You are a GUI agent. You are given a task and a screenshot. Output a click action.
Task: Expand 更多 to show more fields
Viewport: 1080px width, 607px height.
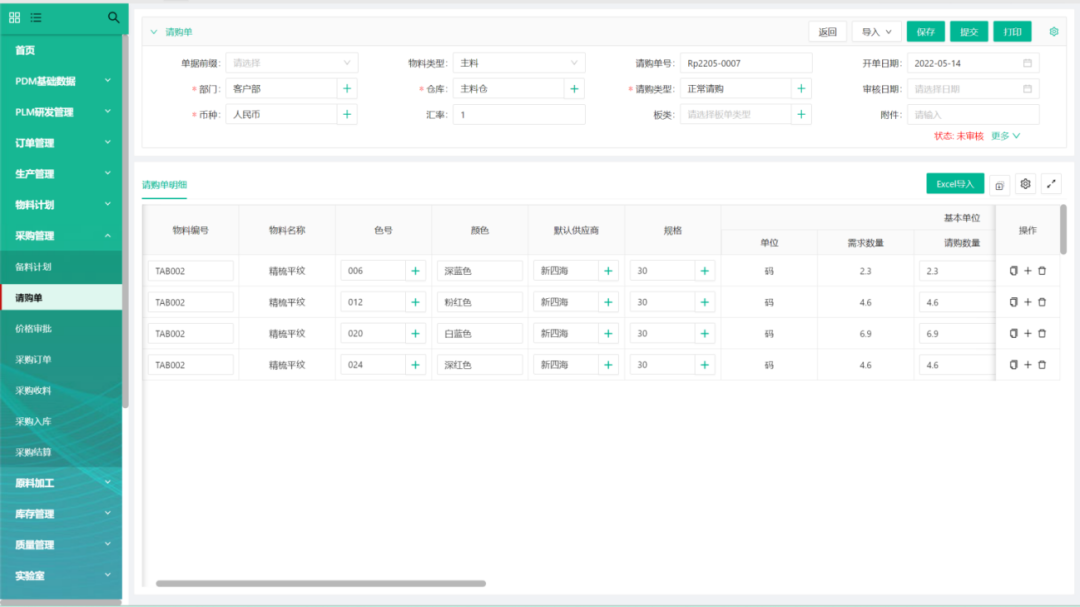pyautogui.click(x=1006, y=135)
